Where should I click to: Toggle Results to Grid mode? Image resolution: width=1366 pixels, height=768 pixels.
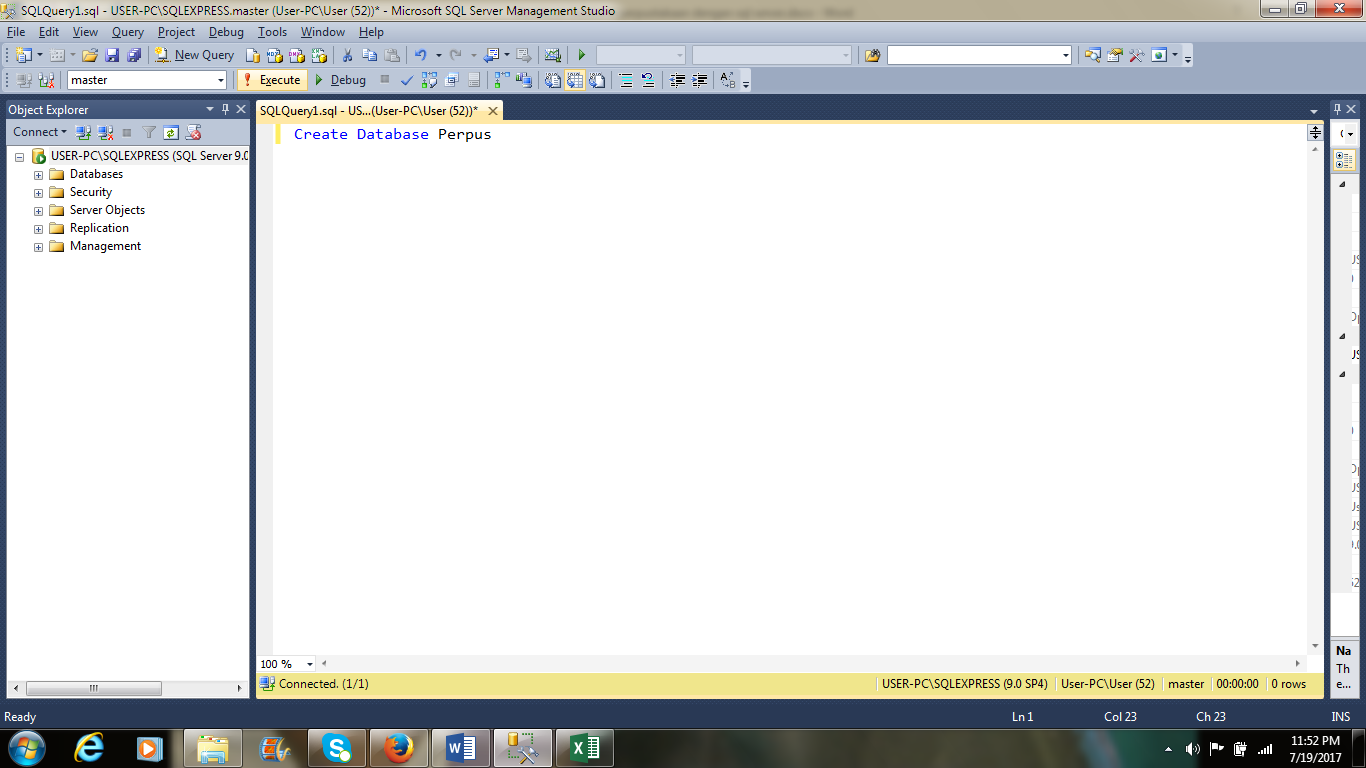pyautogui.click(x=574, y=80)
